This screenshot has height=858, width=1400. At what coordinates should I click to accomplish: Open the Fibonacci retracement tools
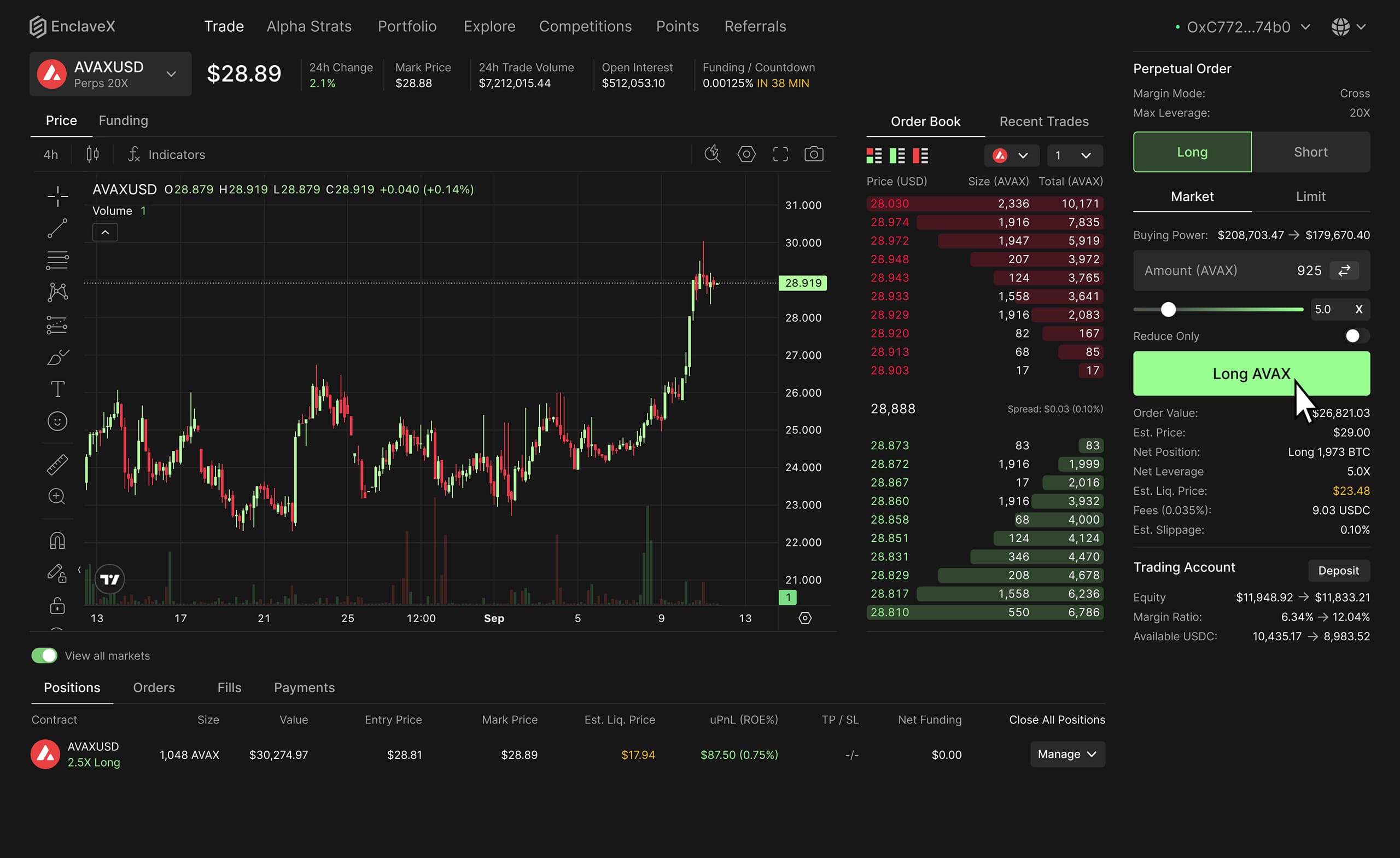(57, 260)
